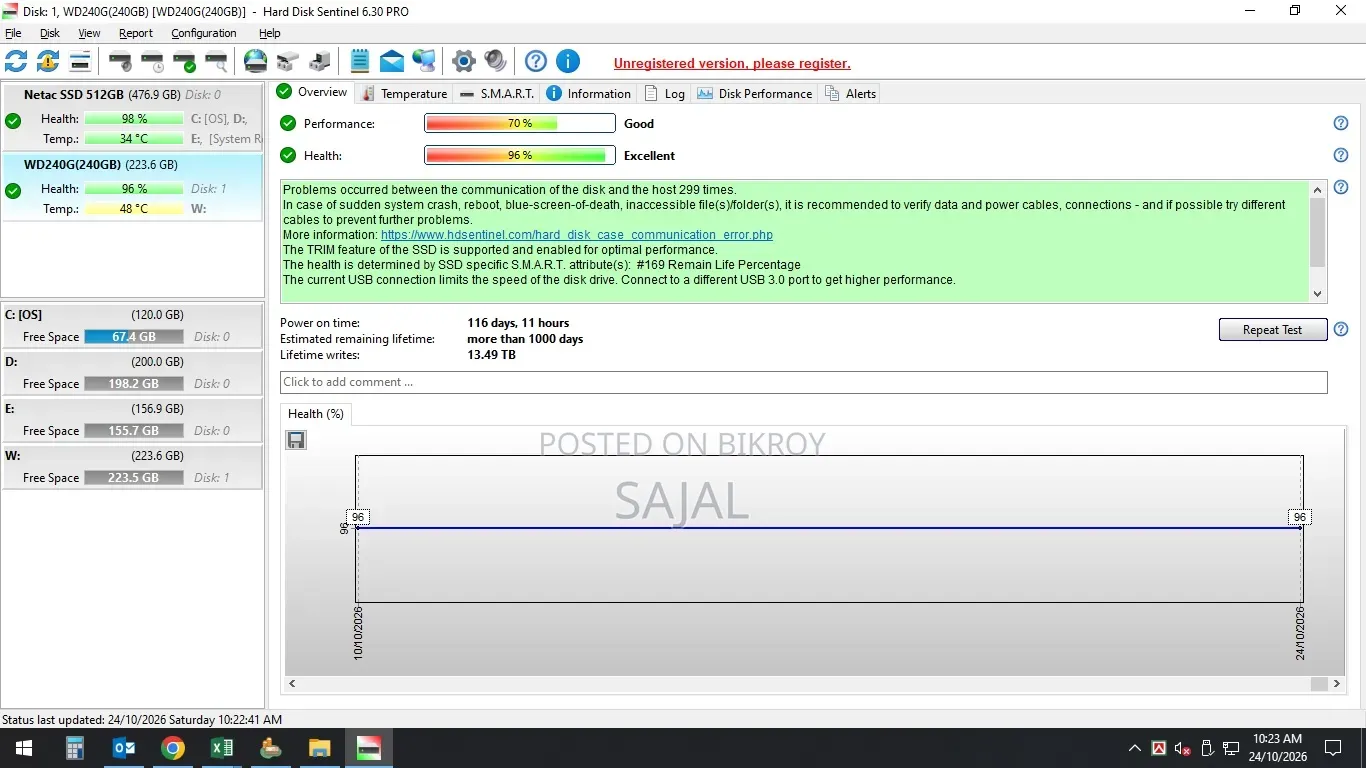
Task: Open the Disk menu
Action: pos(50,33)
